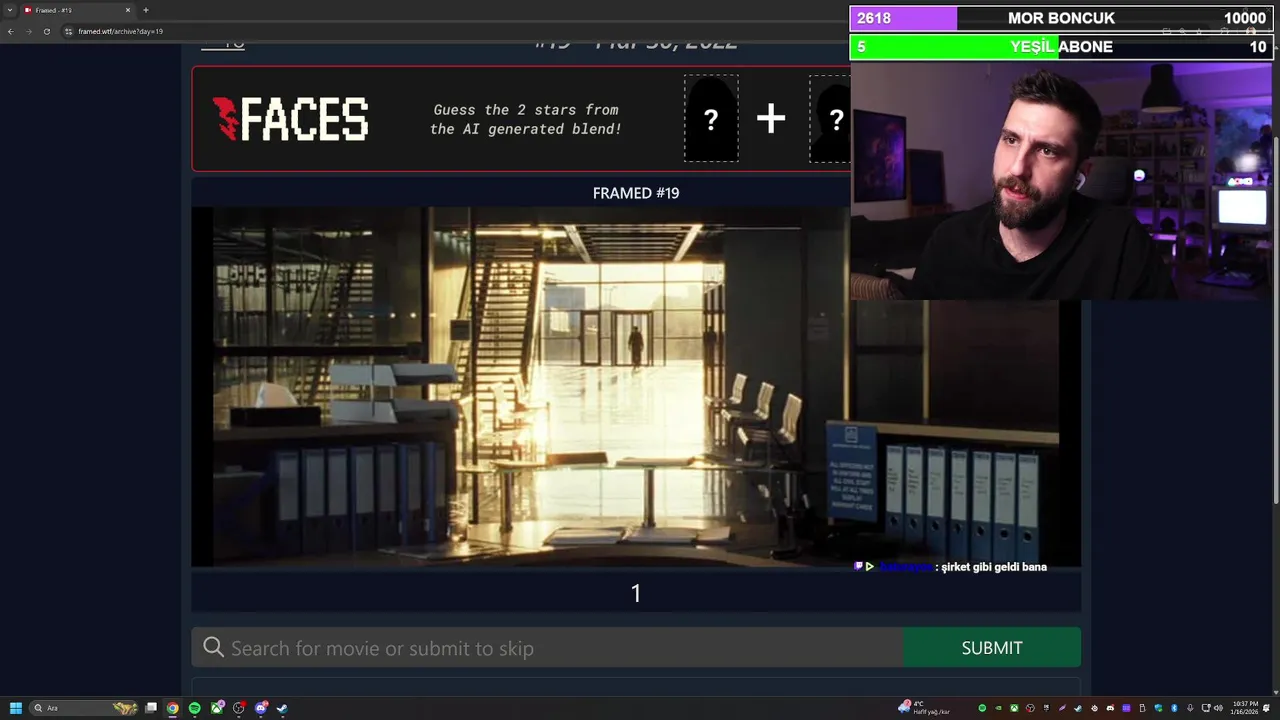1280x720 pixels.
Task: Reload the framed.wtf page
Action: (46, 31)
